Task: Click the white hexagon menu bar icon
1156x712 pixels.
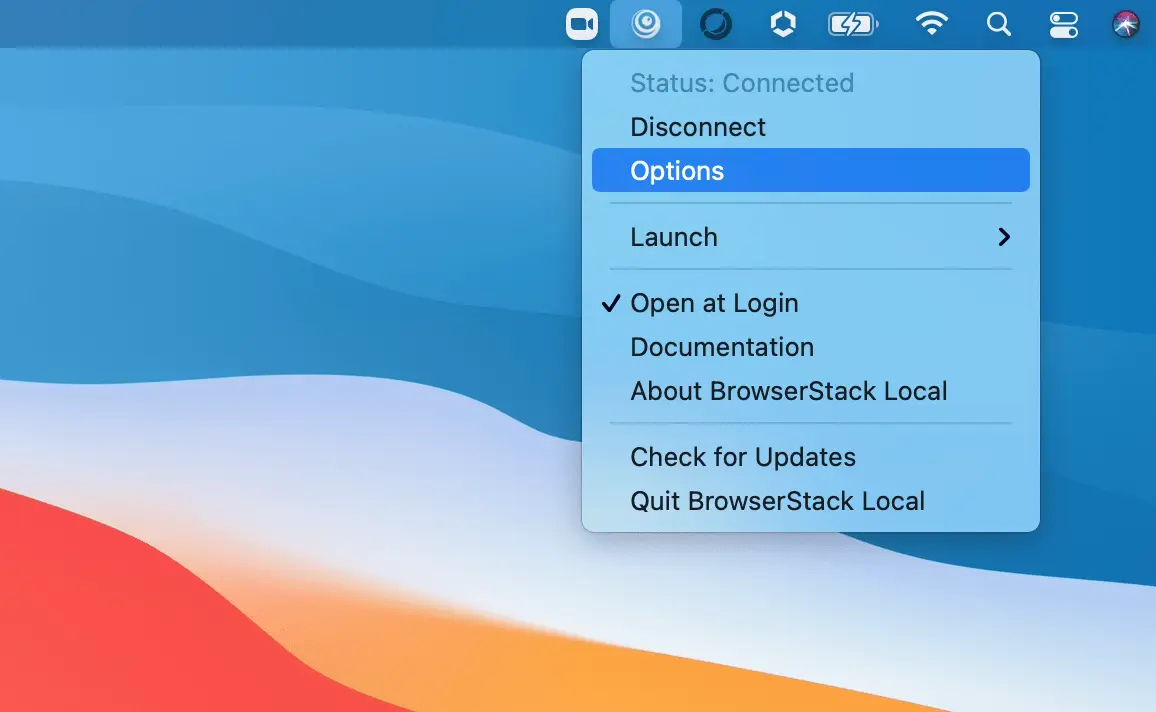Action: [783, 24]
